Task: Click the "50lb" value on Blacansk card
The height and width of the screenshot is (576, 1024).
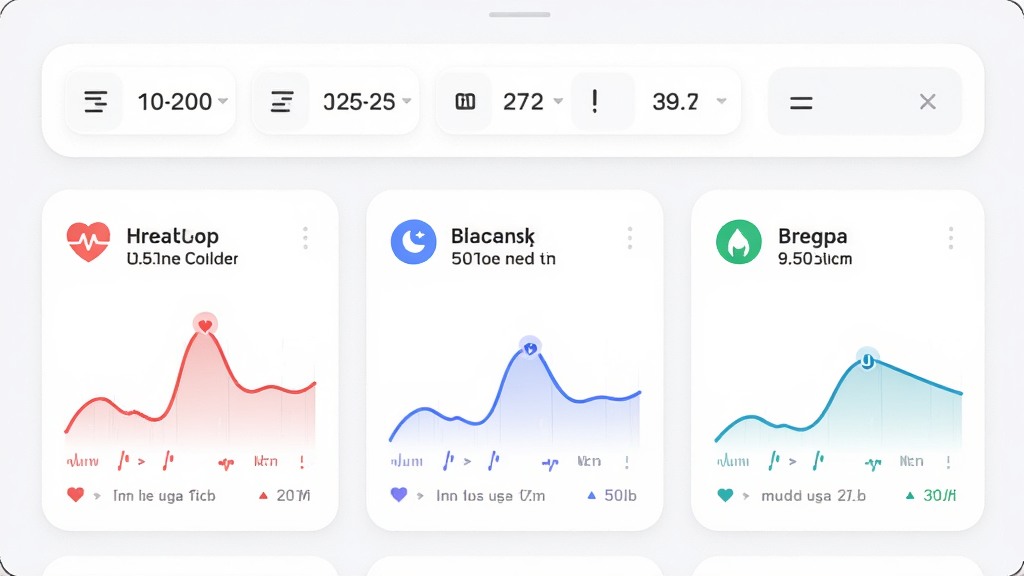Action: click(x=620, y=496)
